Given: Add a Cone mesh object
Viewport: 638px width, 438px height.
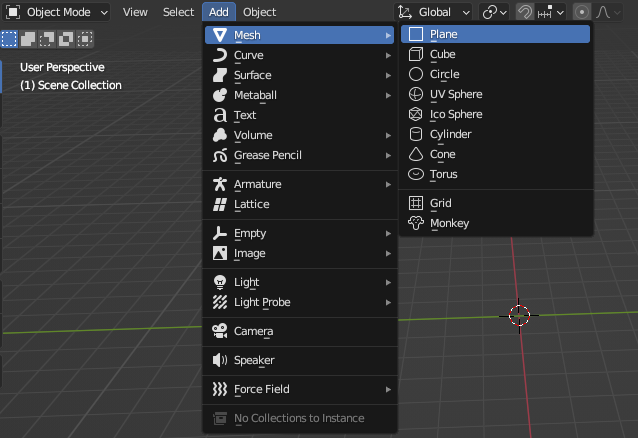Looking at the screenshot, I should point(442,154).
